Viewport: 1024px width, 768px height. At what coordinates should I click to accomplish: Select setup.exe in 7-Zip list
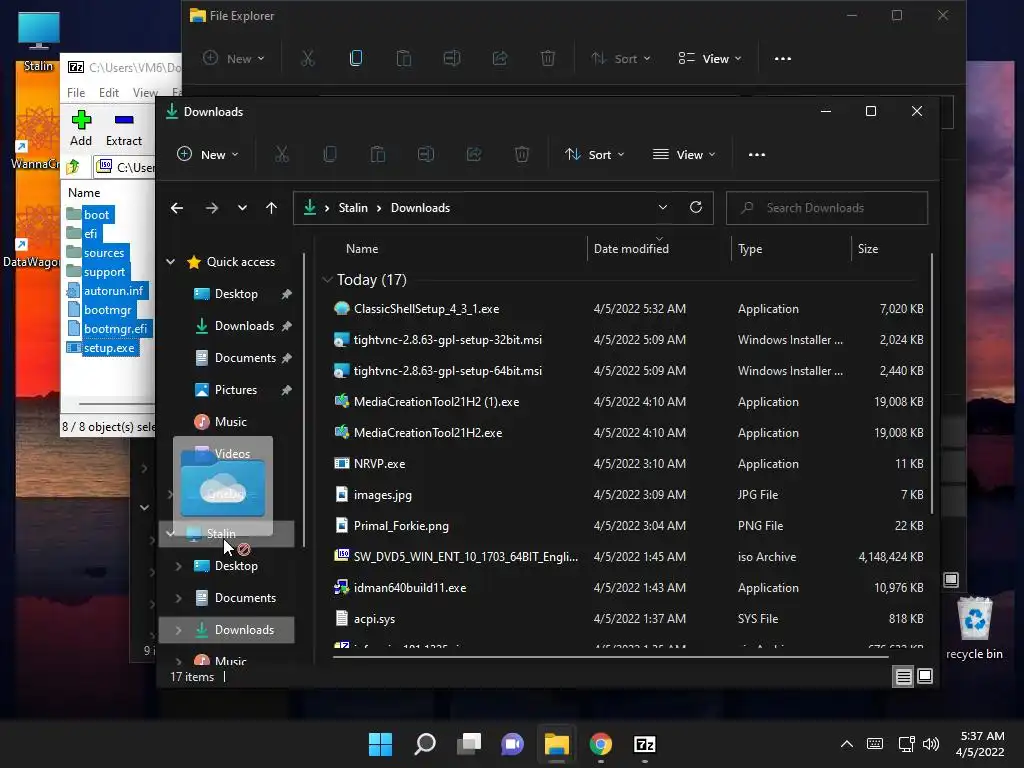click(x=108, y=348)
